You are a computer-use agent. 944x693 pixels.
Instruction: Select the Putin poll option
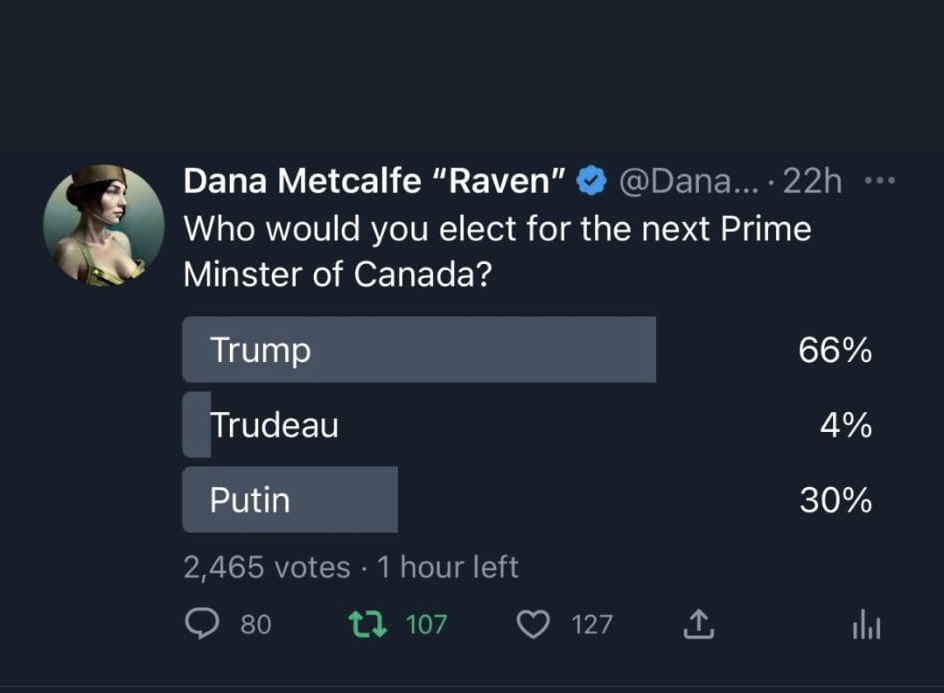(x=527, y=500)
